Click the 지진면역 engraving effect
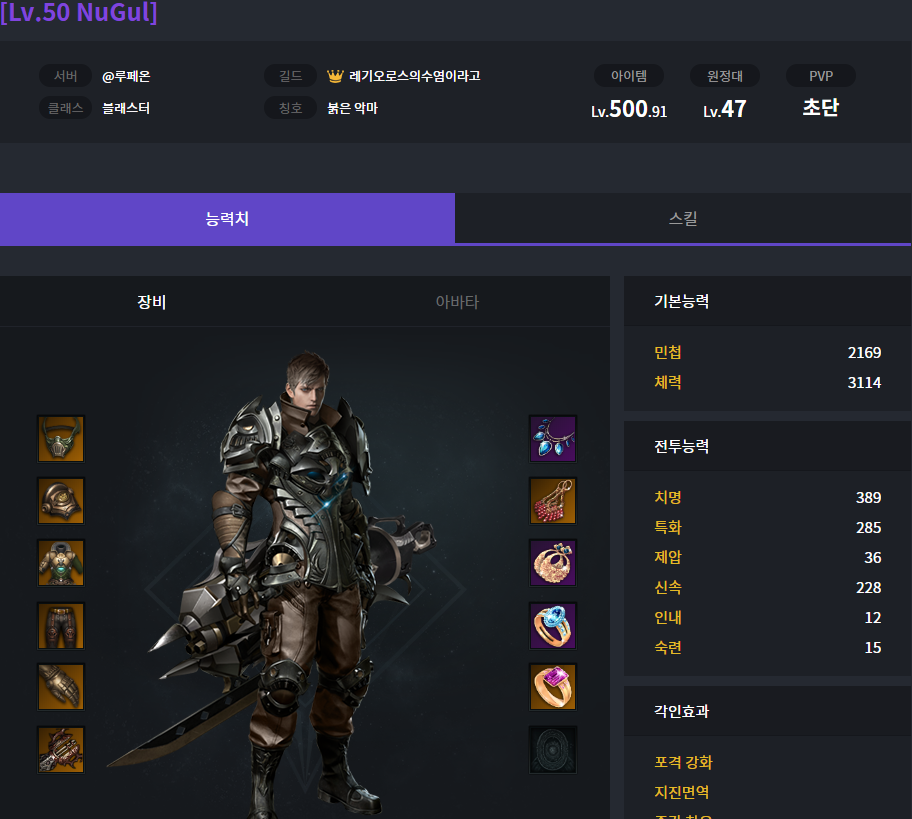Screen dimensions: 912x819 [x=682, y=792]
